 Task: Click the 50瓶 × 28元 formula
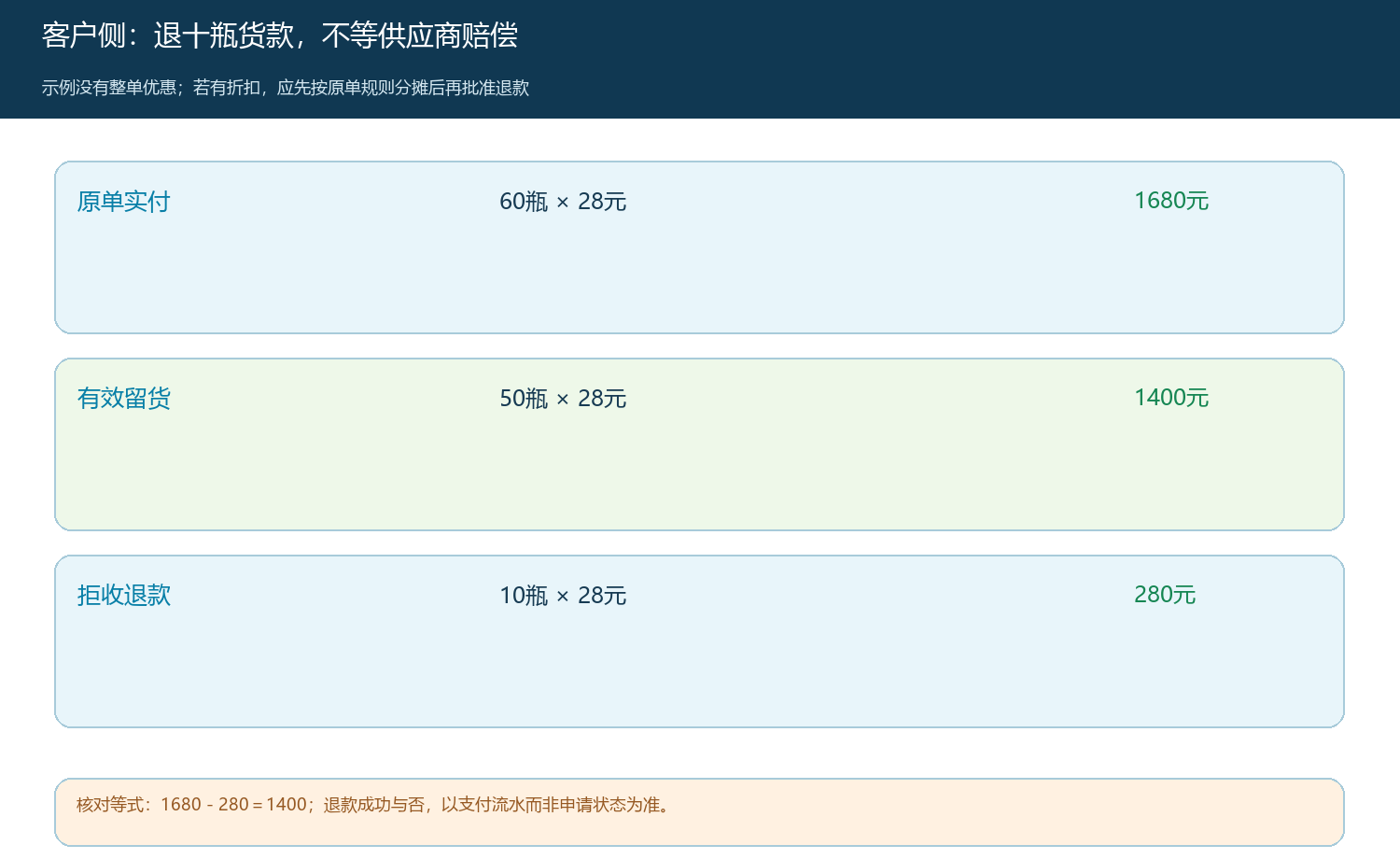[x=563, y=399]
